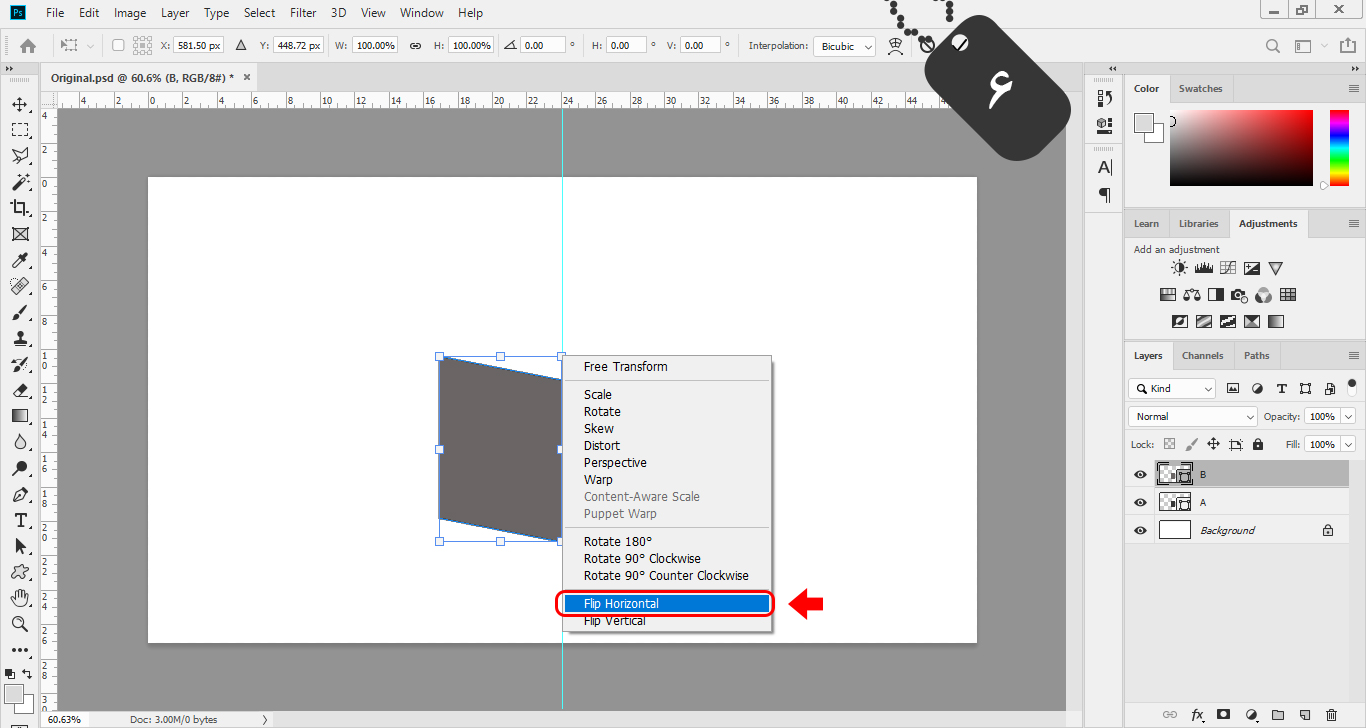Image resolution: width=1366 pixels, height=728 pixels.
Task: Open the Normal blend mode dropdown
Action: (1193, 416)
